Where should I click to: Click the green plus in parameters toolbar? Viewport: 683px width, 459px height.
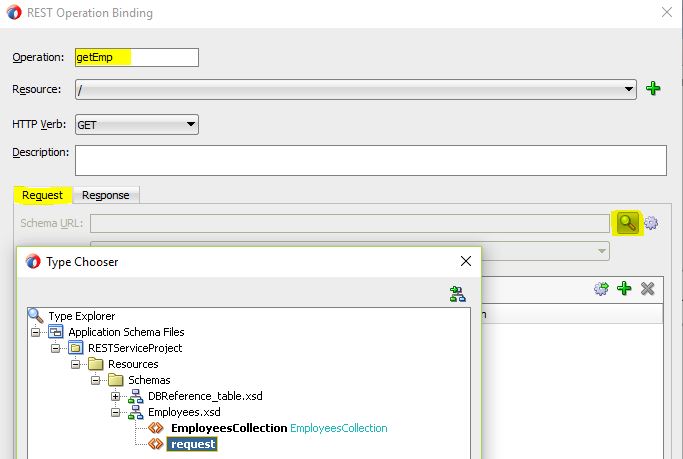(624, 288)
